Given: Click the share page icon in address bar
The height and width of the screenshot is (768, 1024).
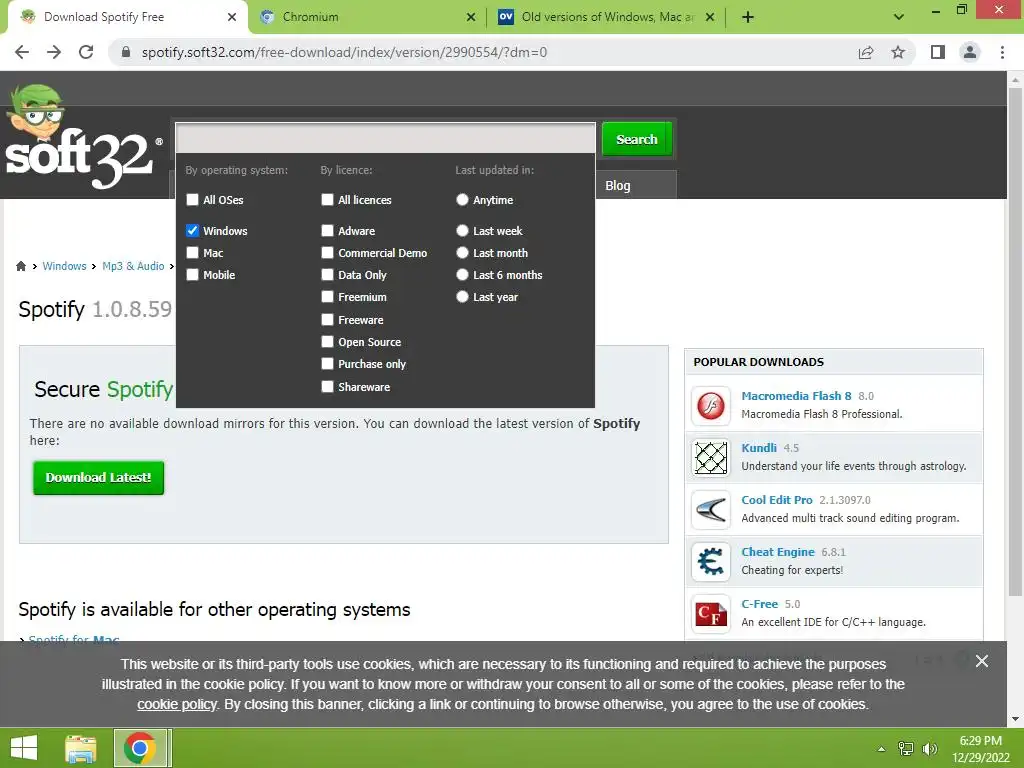Looking at the screenshot, I should pos(866,52).
